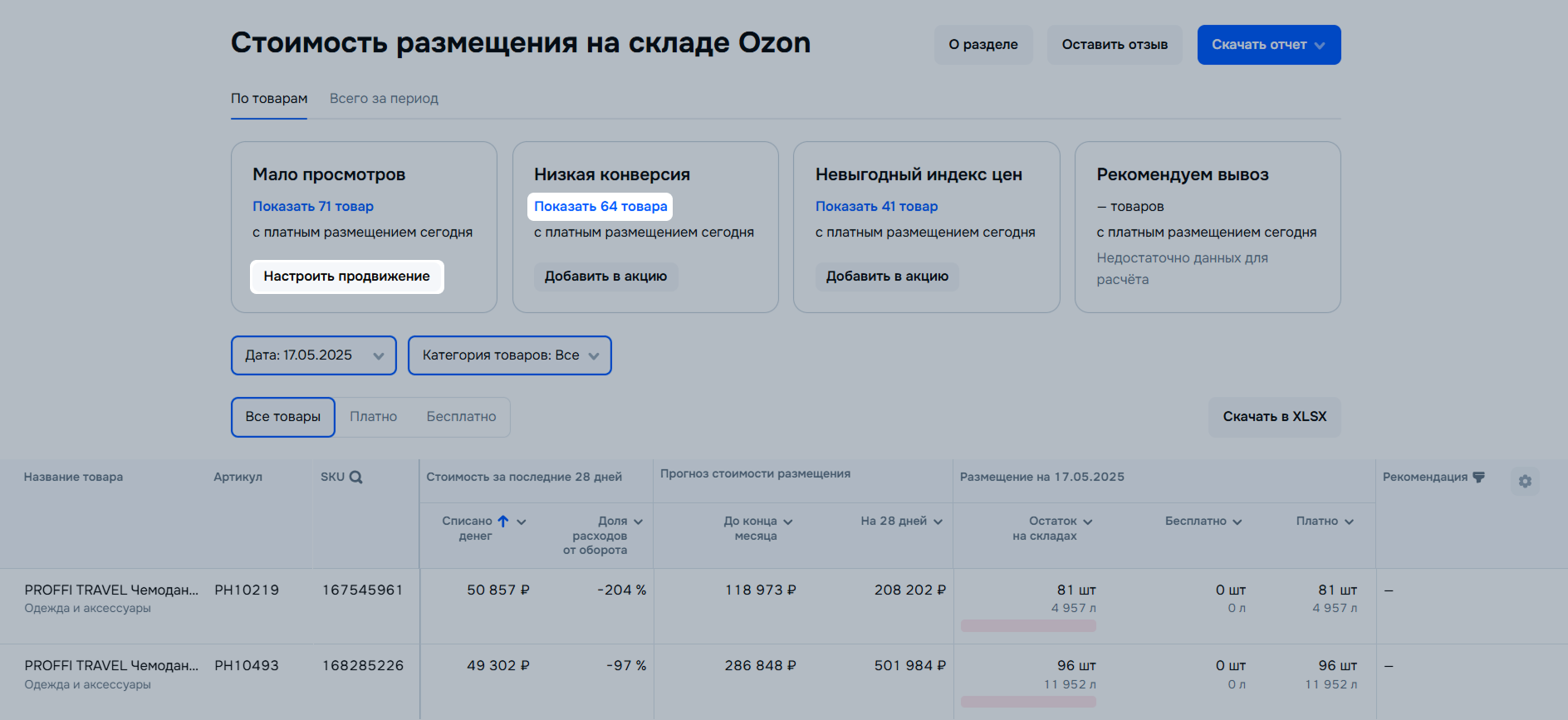Viewport: 1568px width, 720px height.
Task: Click the 208 202 ₽ 28-day forecast
Action: [910, 590]
